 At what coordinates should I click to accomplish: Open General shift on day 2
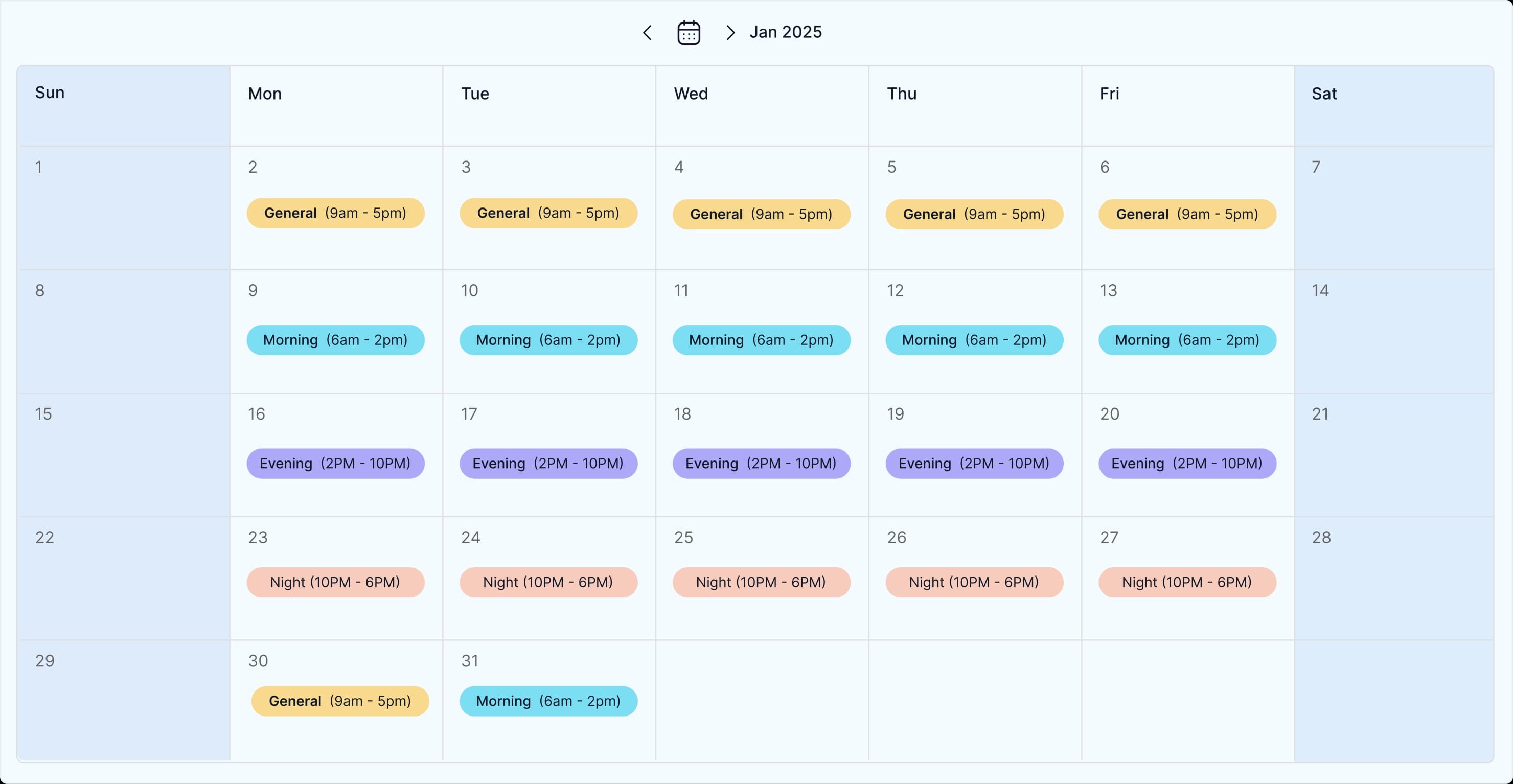[x=335, y=213]
